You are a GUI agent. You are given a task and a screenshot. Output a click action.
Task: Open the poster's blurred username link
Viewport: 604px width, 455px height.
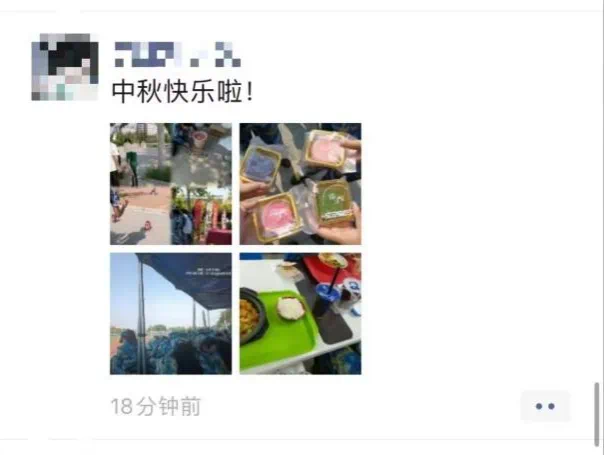coord(178,54)
